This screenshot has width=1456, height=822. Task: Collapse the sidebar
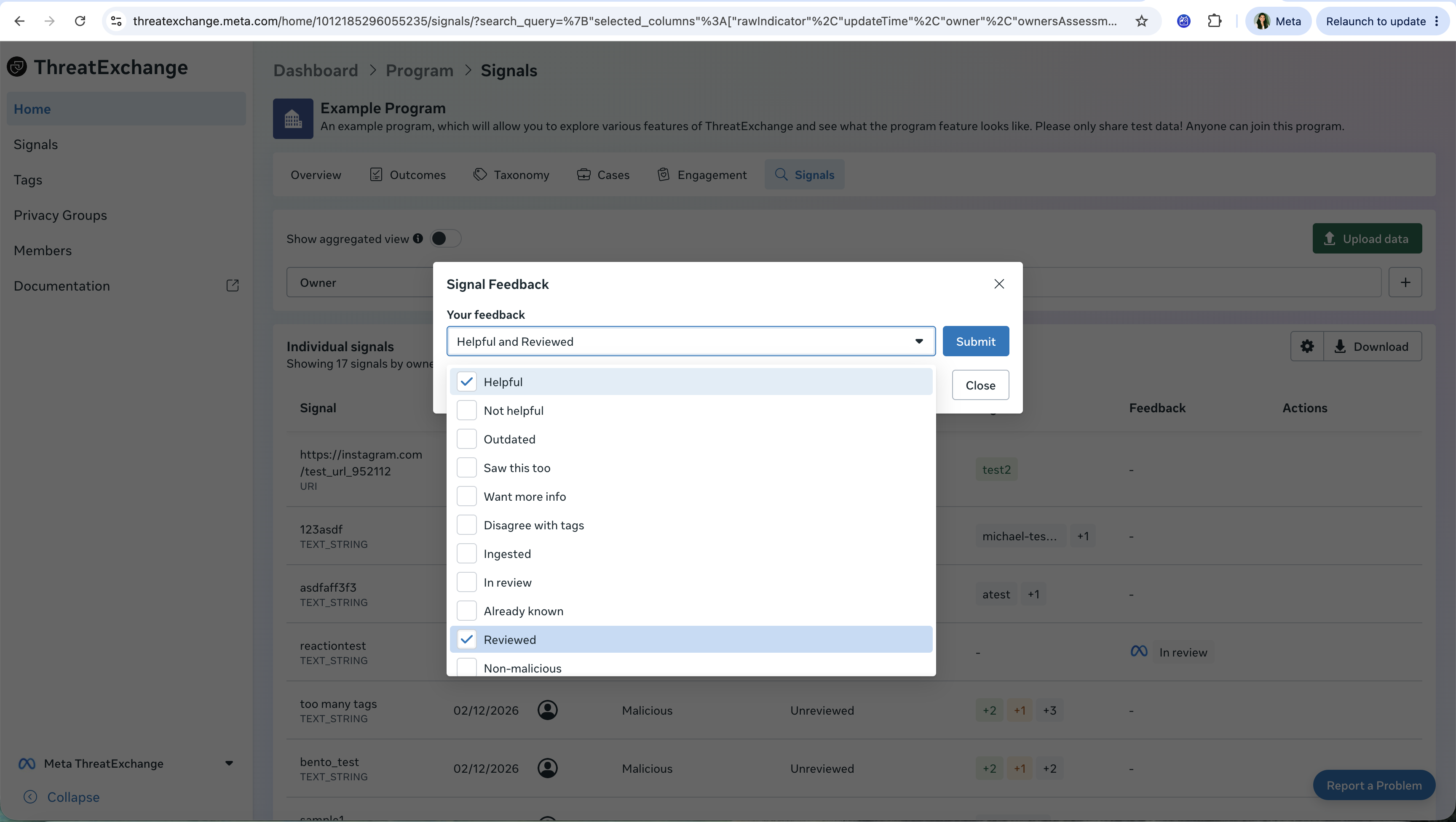point(62,797)
